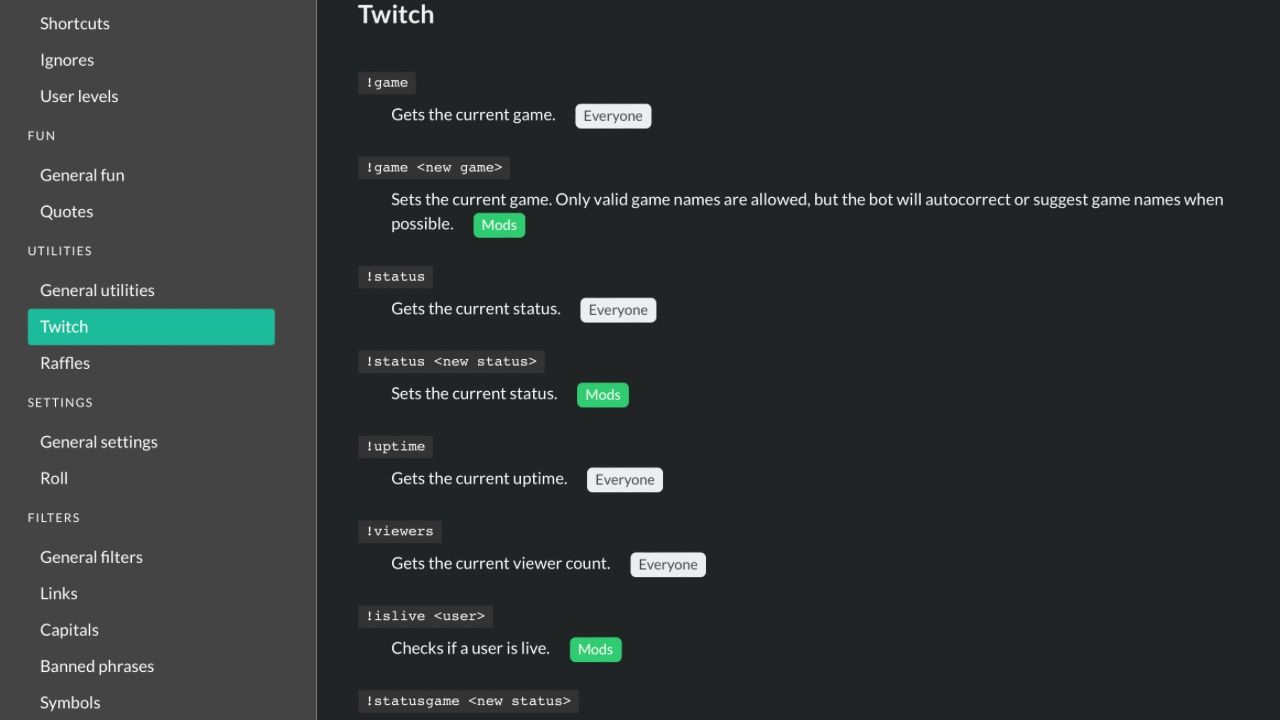Open the Banned phrases filter
This screenshot has width=1280, height=720.
[x=96, y=665]
